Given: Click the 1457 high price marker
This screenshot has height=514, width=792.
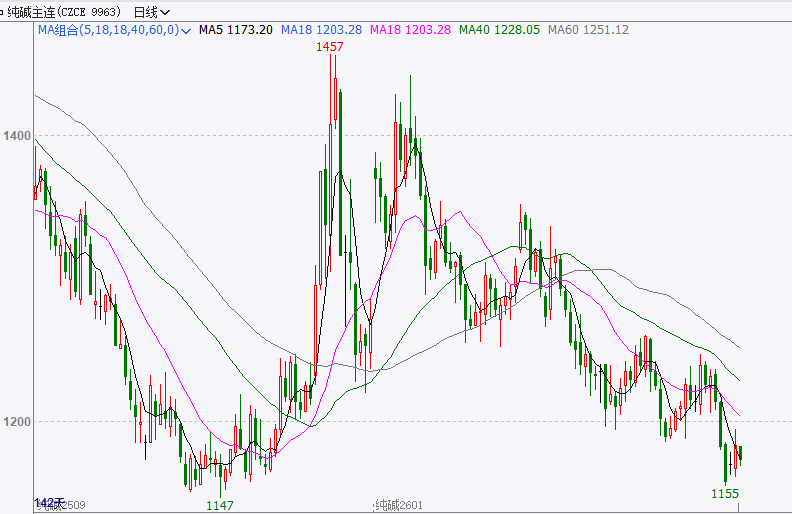Looking at the screenshot, I should (330, 47).
